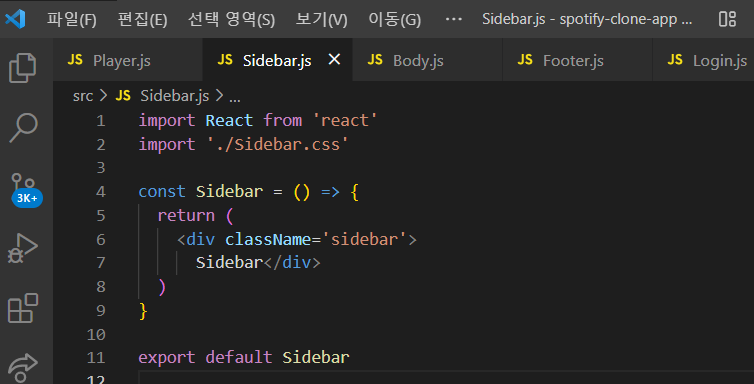Switch to the Login.js tab
This screenshot has width=754, height=384.
pyautogui.click(x=704, y=60)
